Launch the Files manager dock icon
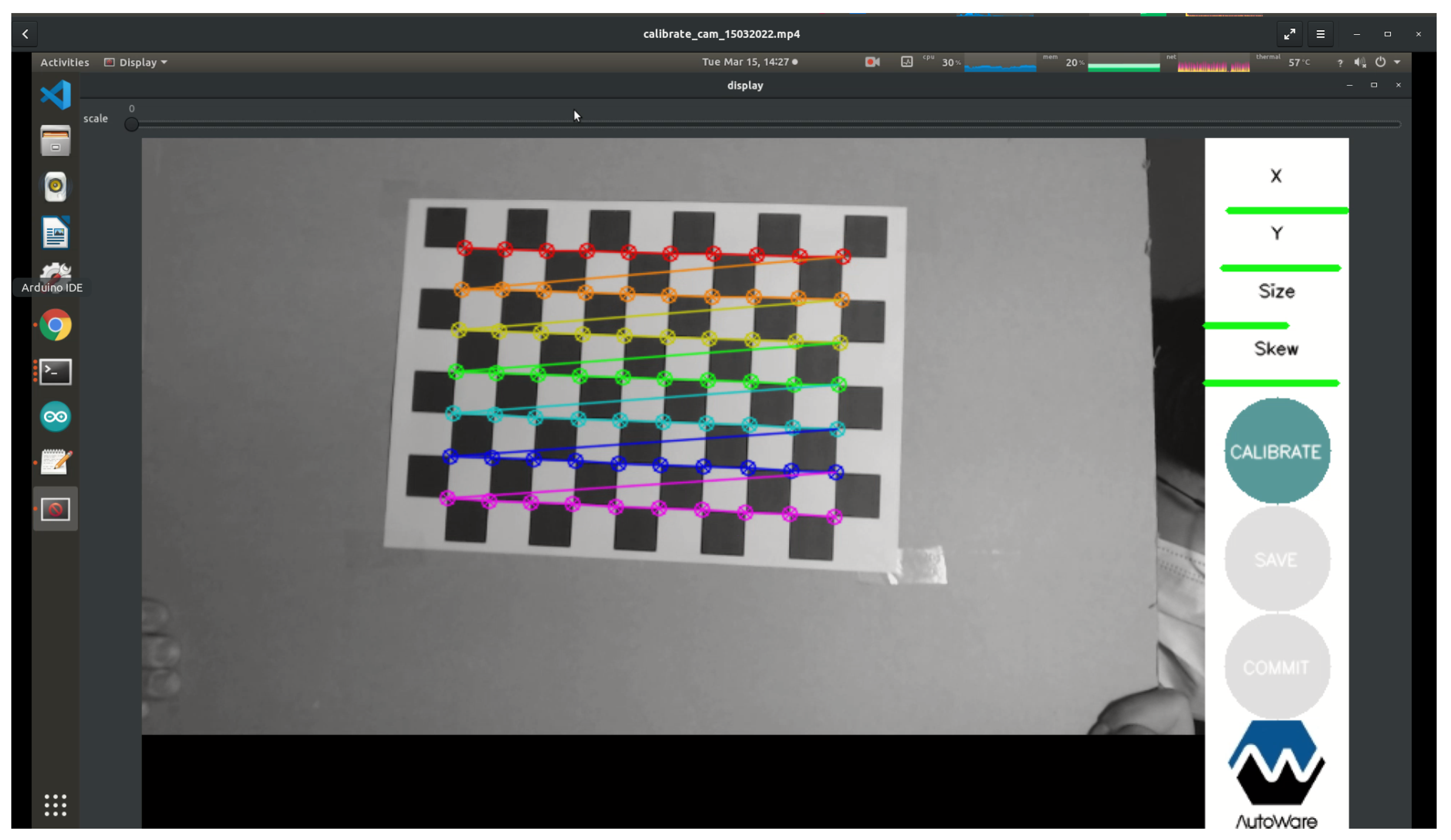This screenshot has height=840, width=1451. 55,141
